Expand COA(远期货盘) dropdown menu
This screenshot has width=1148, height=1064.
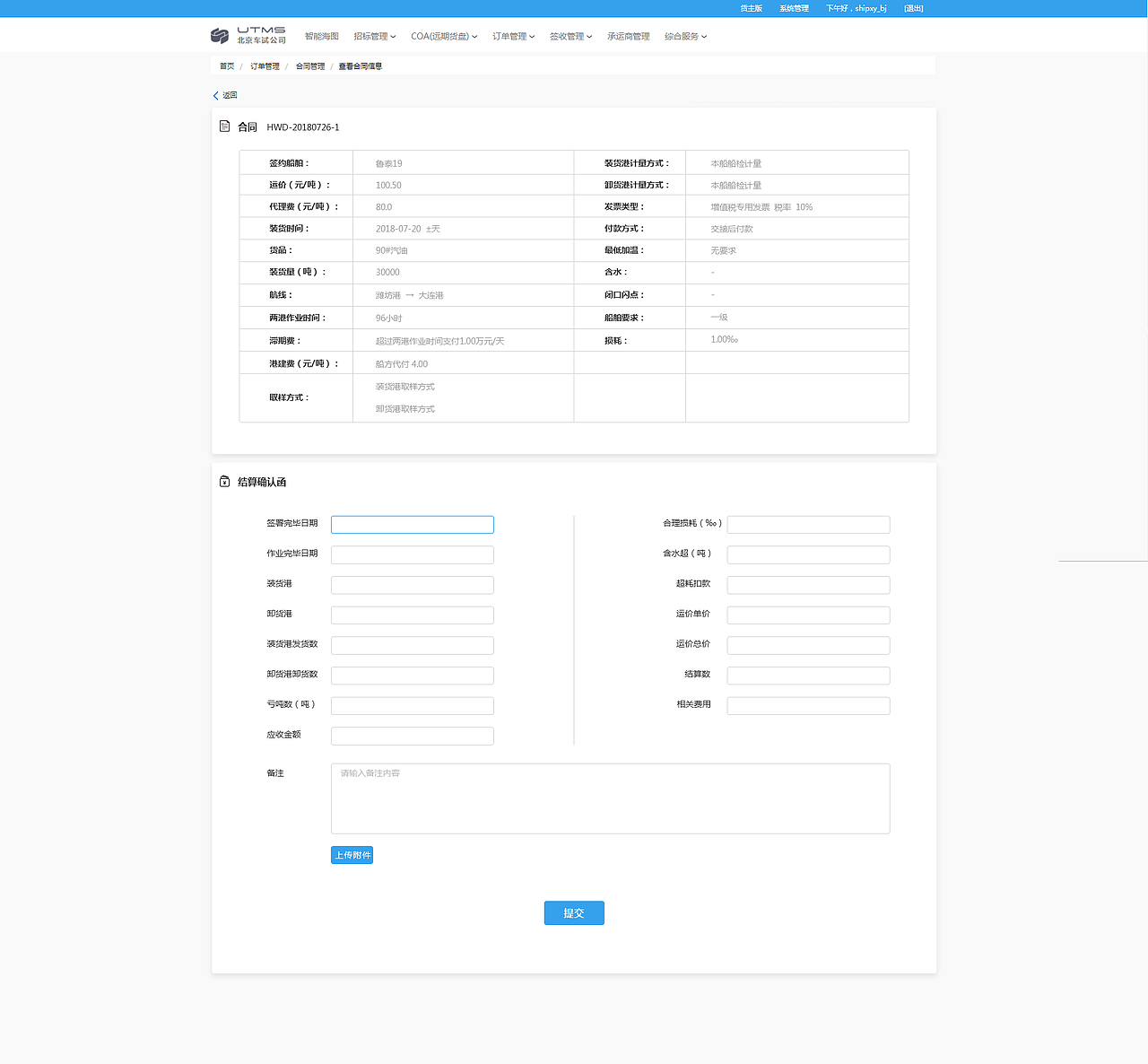point(444,37)
